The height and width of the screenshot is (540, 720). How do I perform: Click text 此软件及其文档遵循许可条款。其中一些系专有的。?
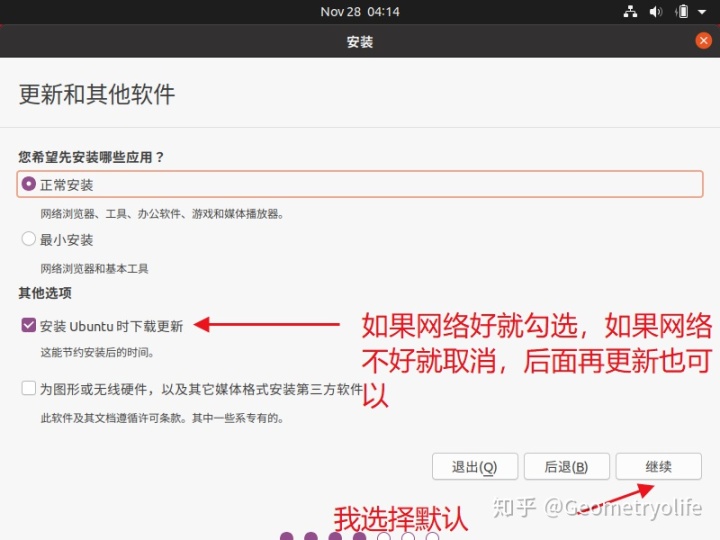(x=162, y=418)
